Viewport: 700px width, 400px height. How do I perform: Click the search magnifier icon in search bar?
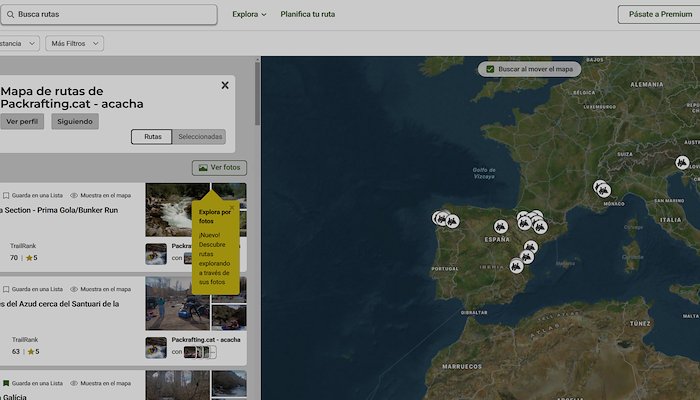9,15
